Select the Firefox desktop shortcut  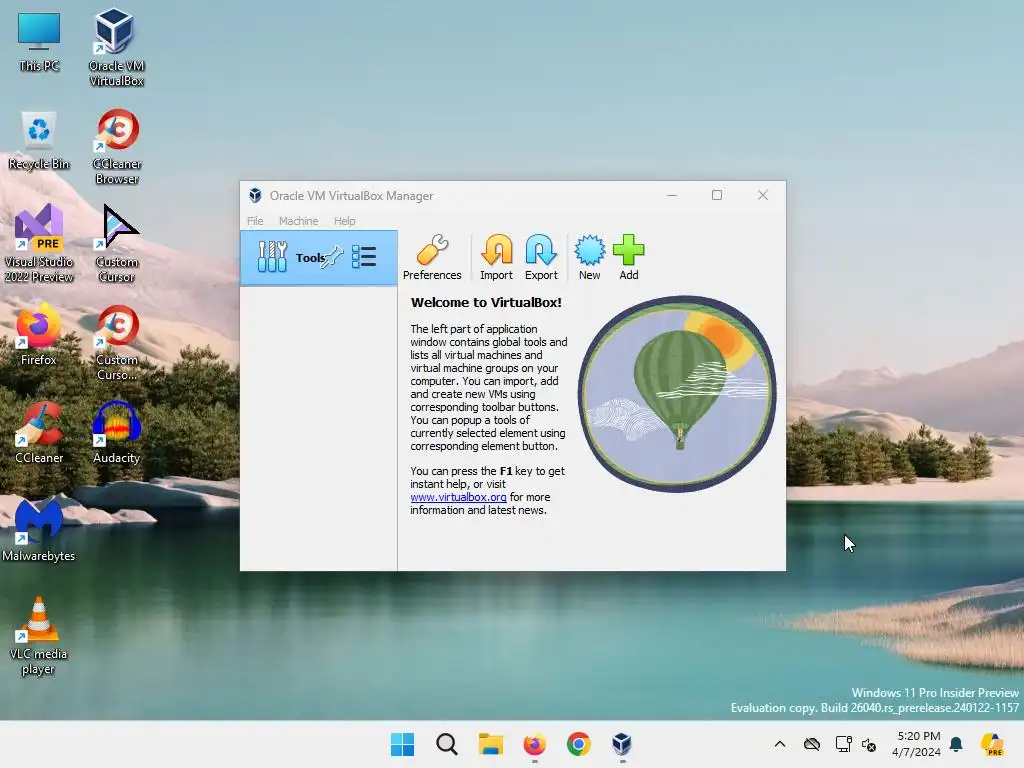(x=39, y=334)
